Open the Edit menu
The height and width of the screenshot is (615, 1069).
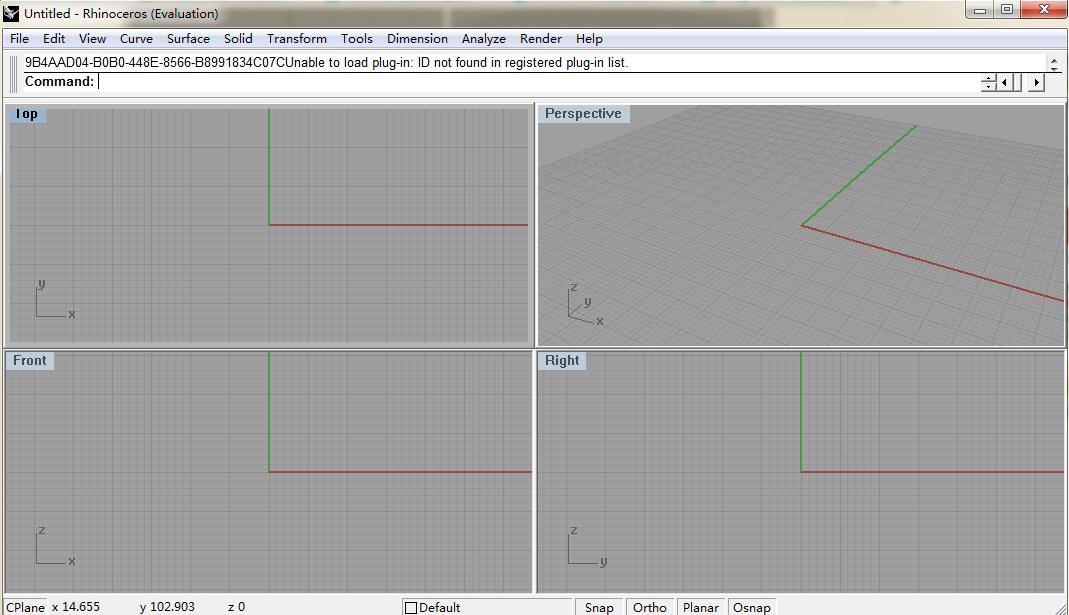[54, 39]
